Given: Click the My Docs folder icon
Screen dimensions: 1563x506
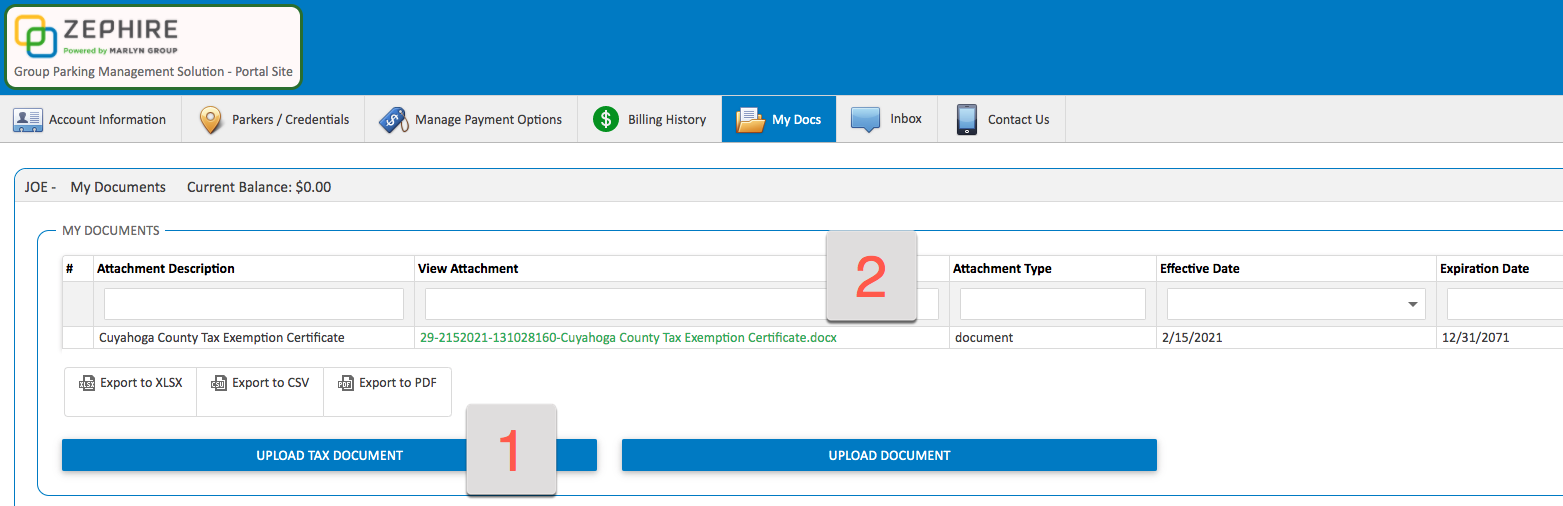Looking at the screenshot, I should 750,119.
